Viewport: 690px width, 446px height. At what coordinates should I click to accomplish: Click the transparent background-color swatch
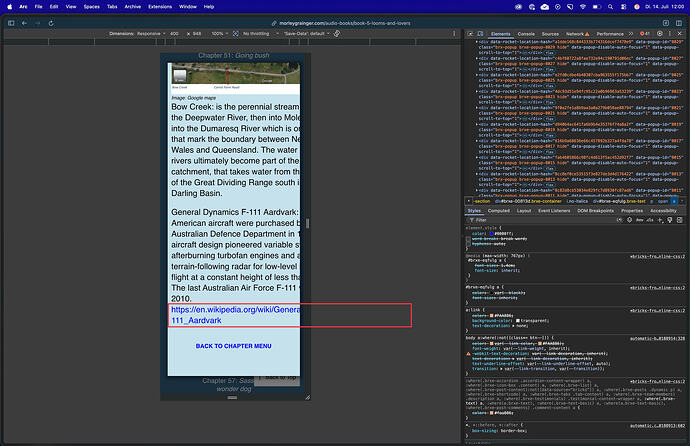[x=518, y=321]
